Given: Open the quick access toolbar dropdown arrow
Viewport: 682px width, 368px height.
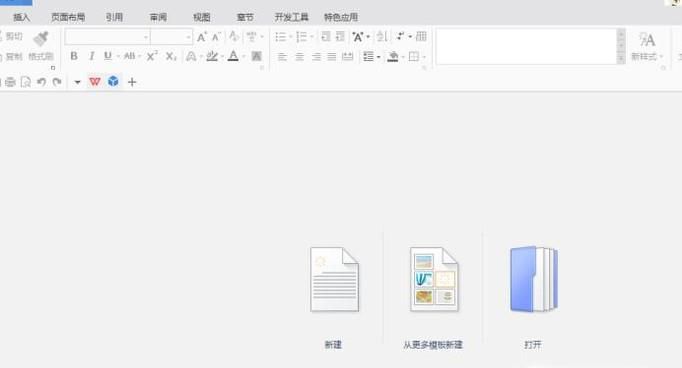Looking at the screenshot, I should coord(77,82).
